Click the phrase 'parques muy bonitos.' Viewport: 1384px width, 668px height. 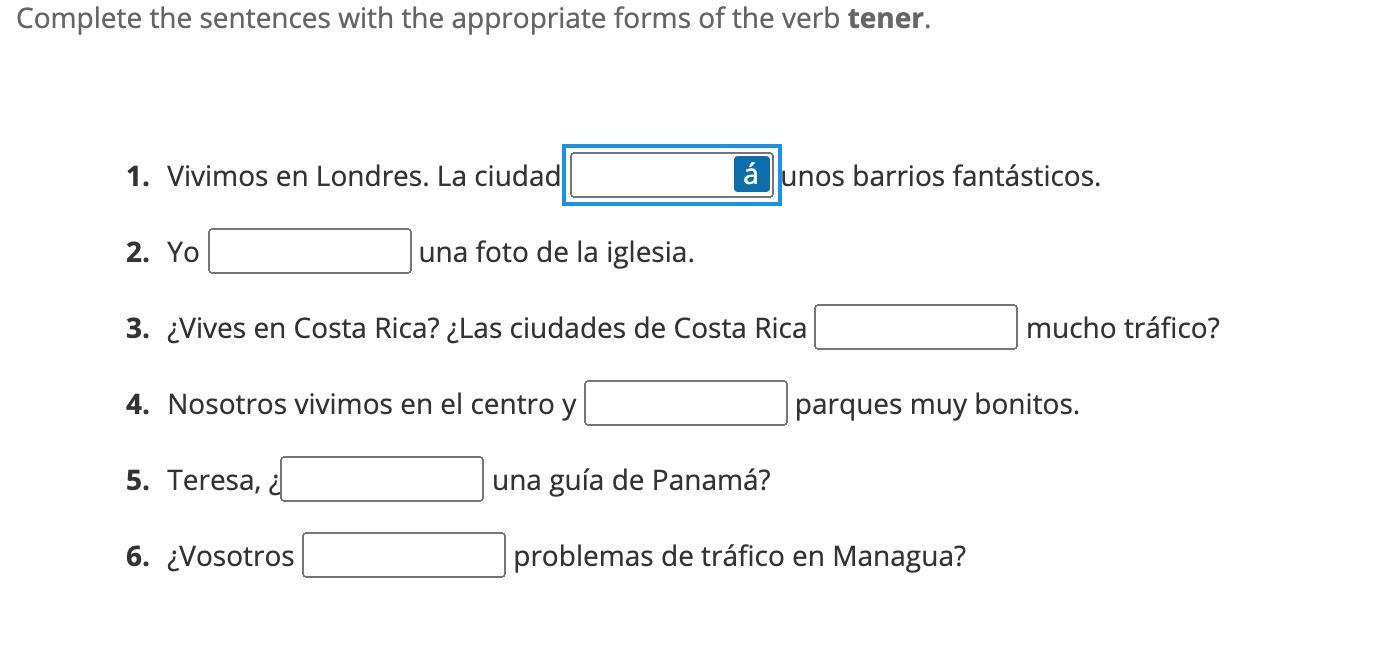pyautogui.click(x=937, y=404)
